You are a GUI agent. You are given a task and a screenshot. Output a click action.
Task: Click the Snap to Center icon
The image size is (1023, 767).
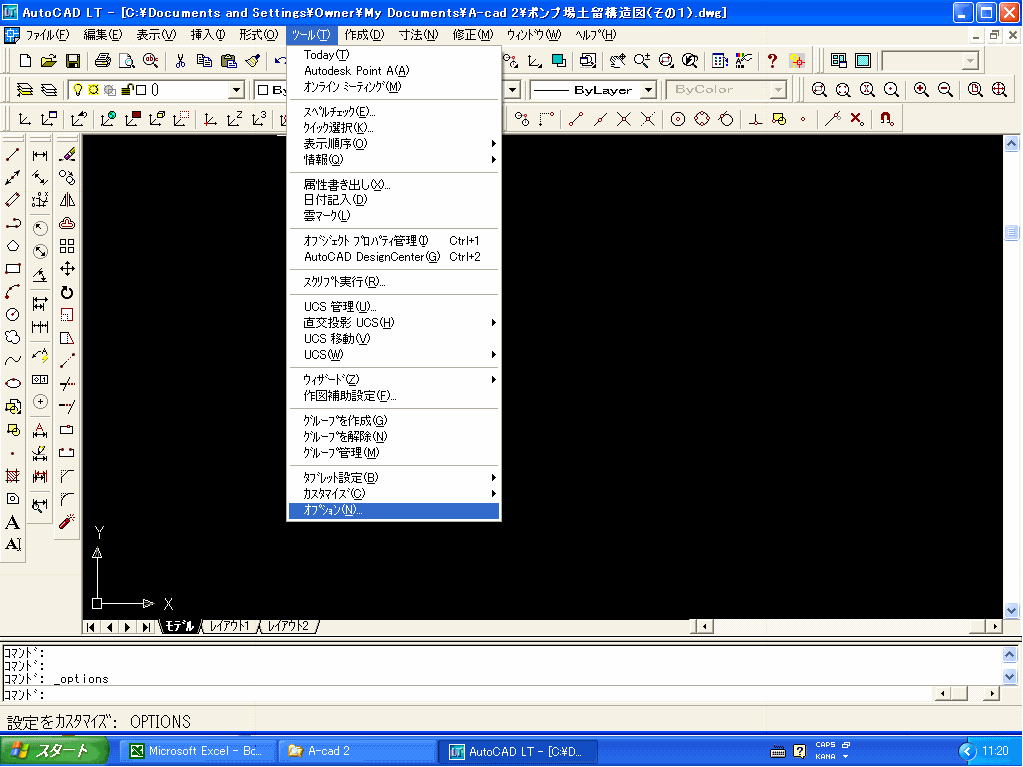678,119
